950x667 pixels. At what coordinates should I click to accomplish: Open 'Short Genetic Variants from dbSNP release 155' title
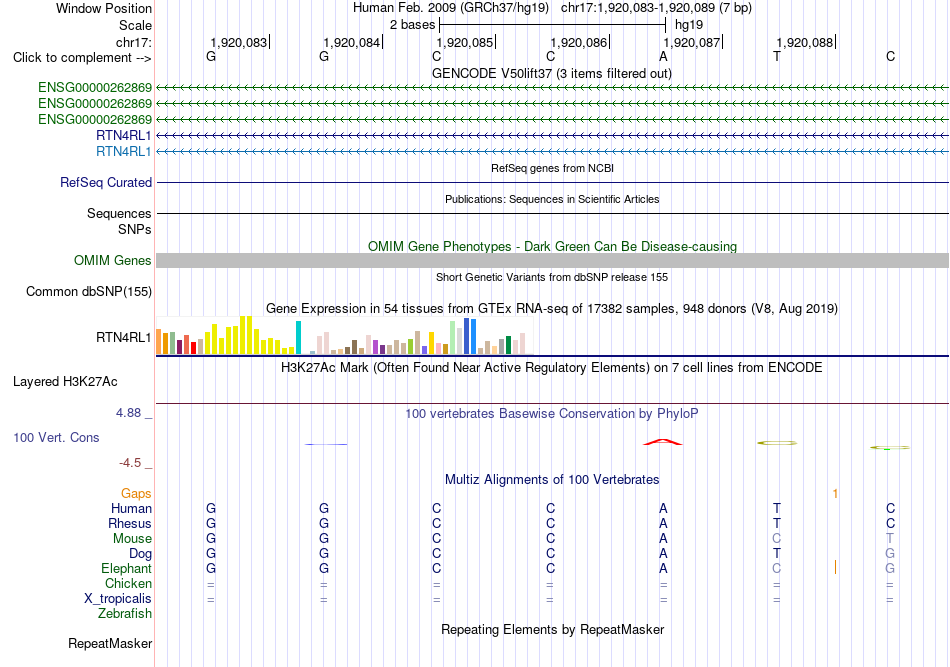point(552,277)
